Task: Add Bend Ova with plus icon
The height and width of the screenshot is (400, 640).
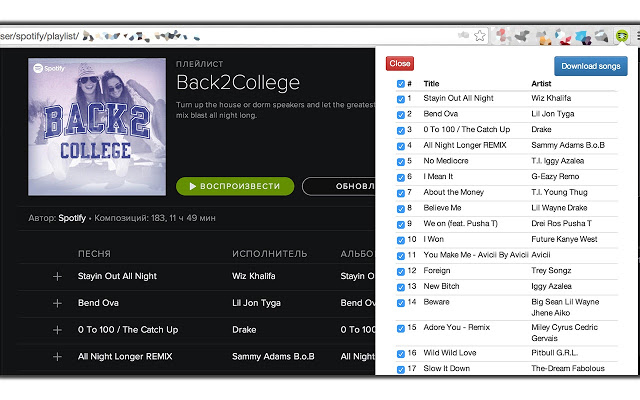Action: coord(57,303)
